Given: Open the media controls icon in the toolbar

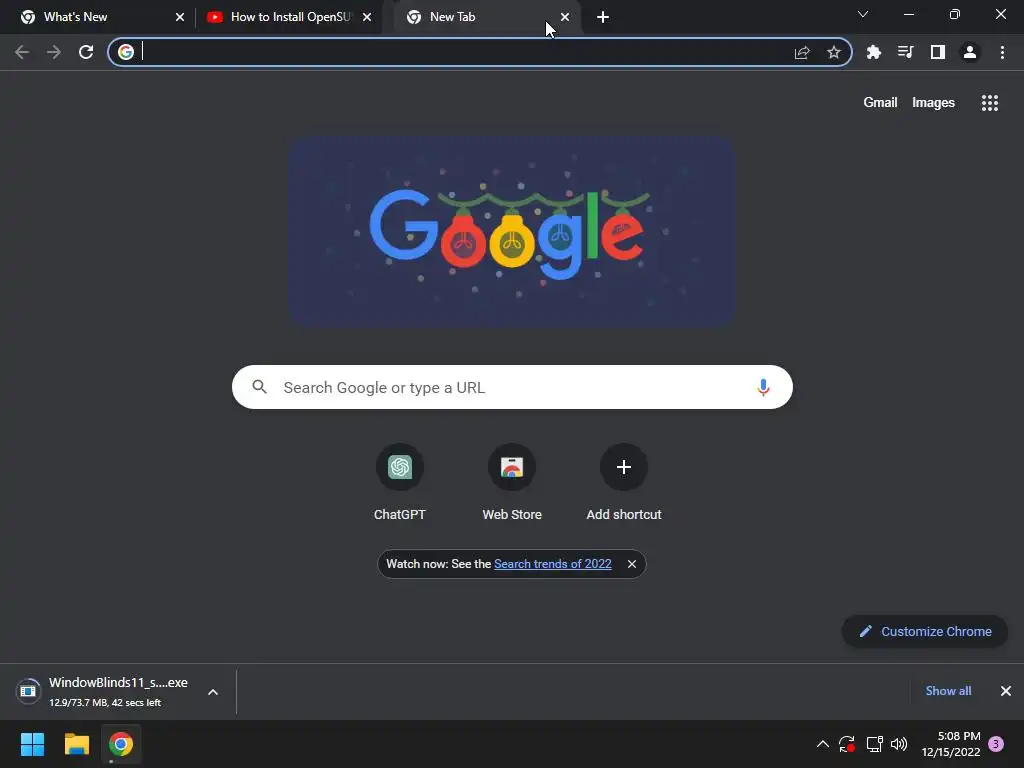Looking at the screenshot, I should coord(905,52).
